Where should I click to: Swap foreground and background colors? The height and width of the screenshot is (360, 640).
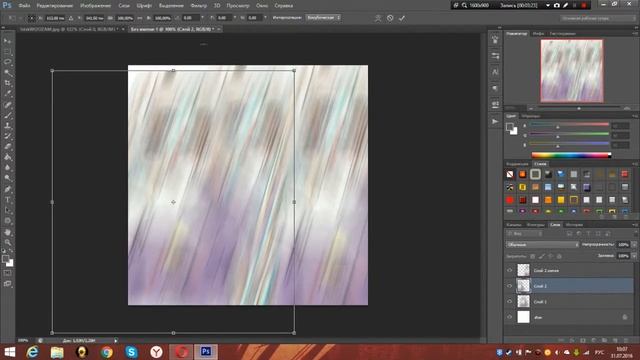click(x=11, y=251)
